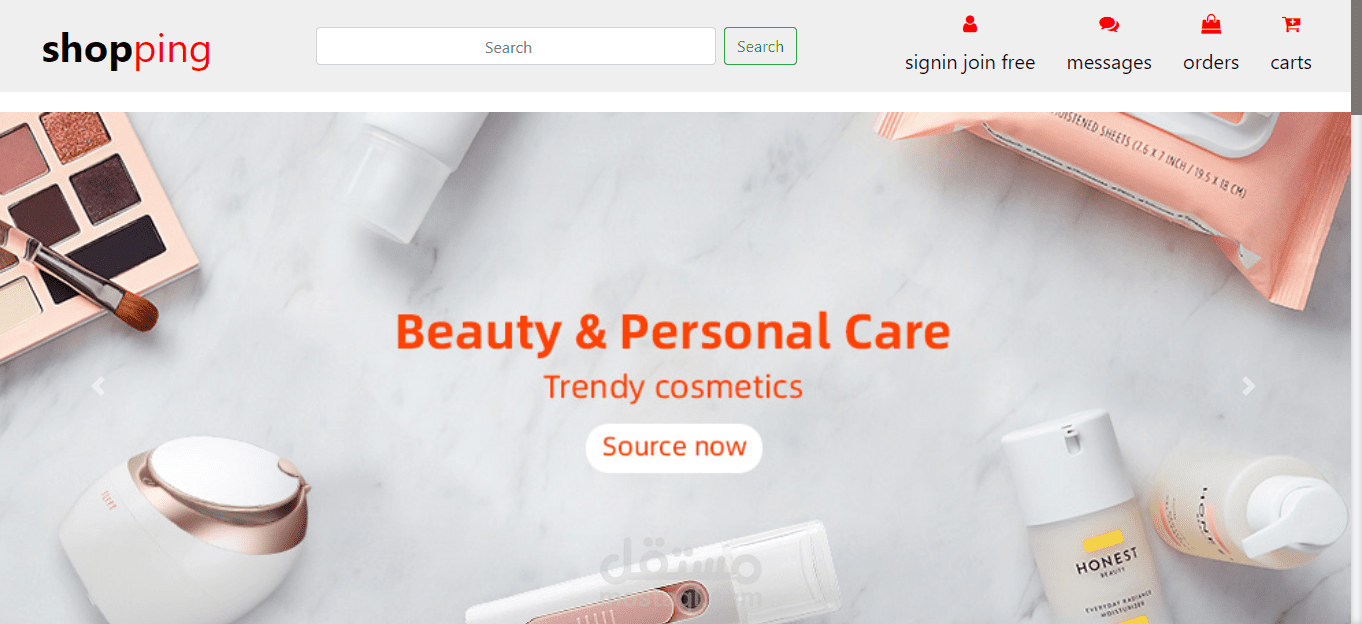The height and width of the screenshot is (624, 1362).
Task: Click inside the Search input field
Action: 516,46
